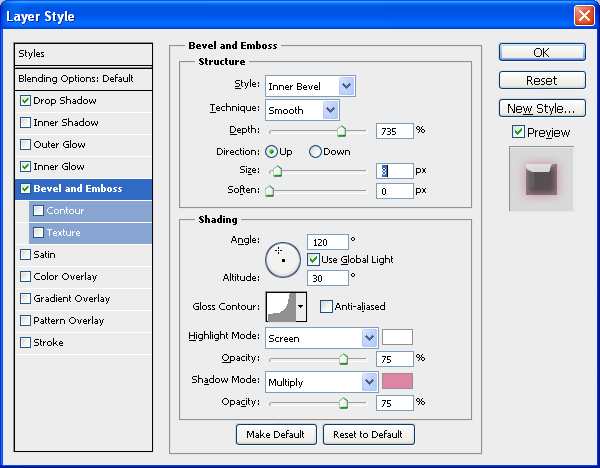The width and height of the screenshot is (600, 468).
Task: Open the pink Shadow color swatch
Action: (397, 381)
